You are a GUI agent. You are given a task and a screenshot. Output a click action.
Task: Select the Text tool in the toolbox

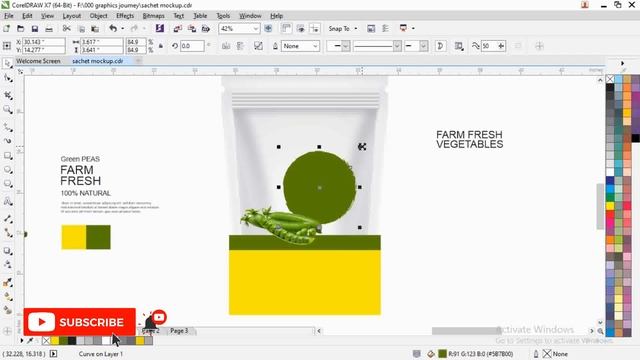[x=7, y=201]
